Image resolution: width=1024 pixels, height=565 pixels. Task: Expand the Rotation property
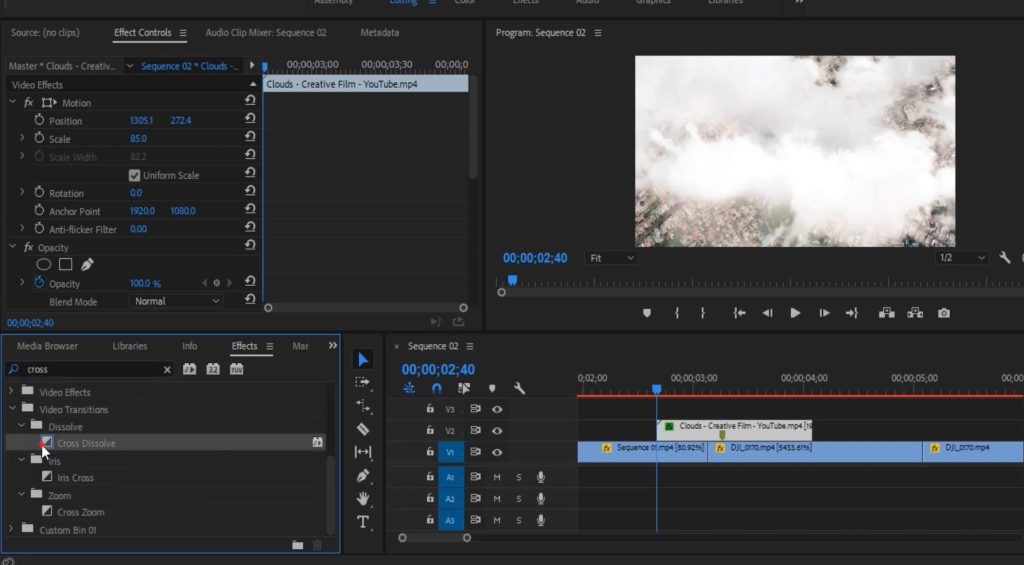click(22, 192)
